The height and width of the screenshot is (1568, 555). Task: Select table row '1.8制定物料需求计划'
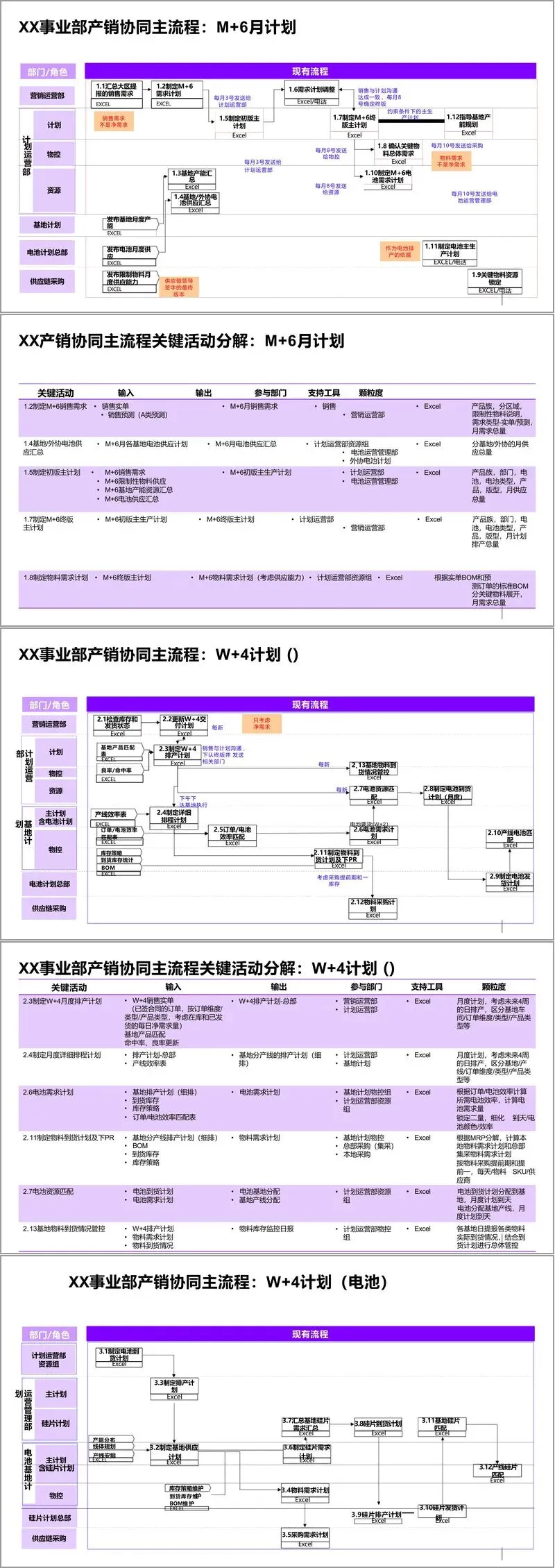[277, 590]
